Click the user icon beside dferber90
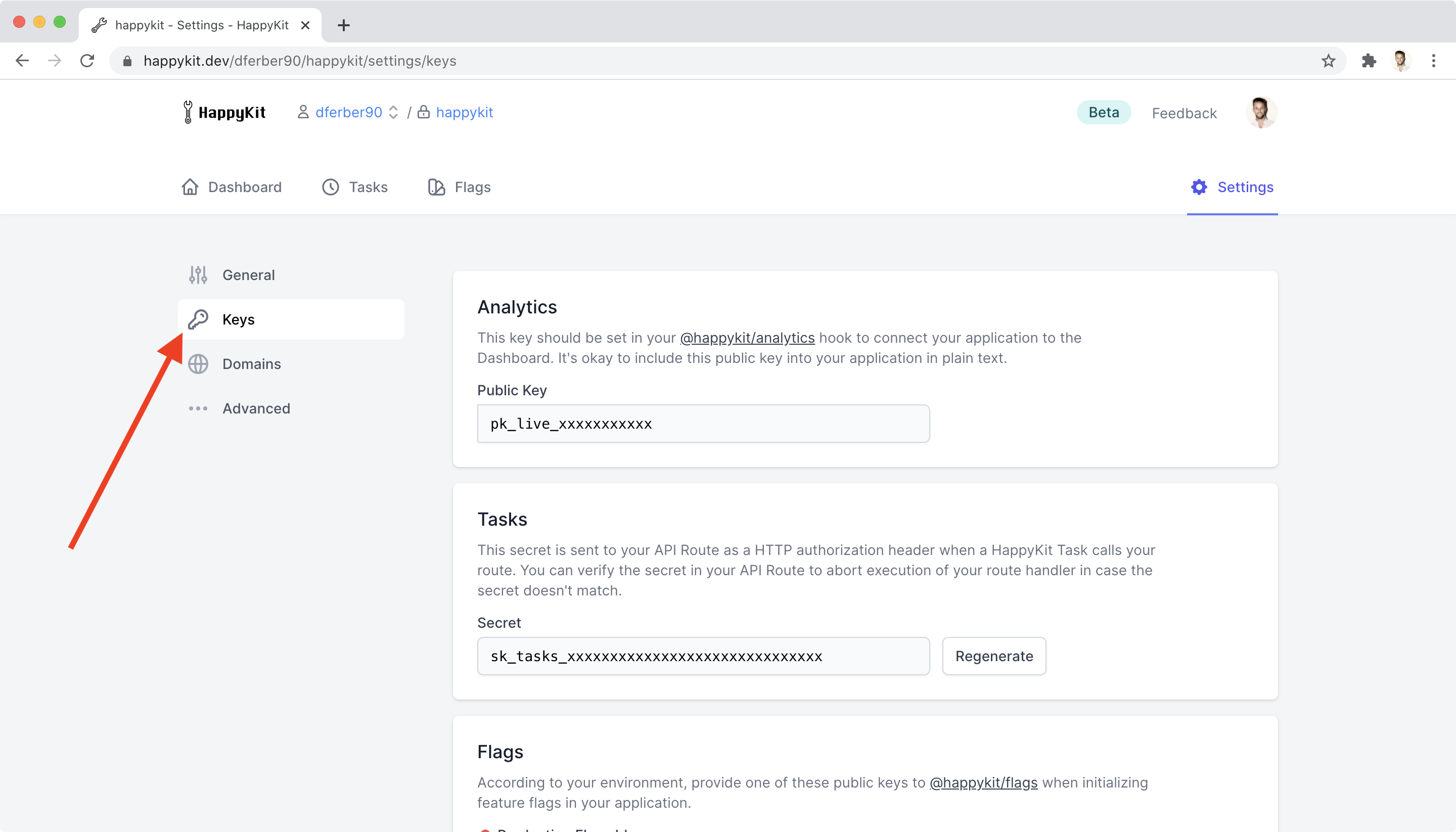This screenshot has width=1456, height=832. coord(303,112)
